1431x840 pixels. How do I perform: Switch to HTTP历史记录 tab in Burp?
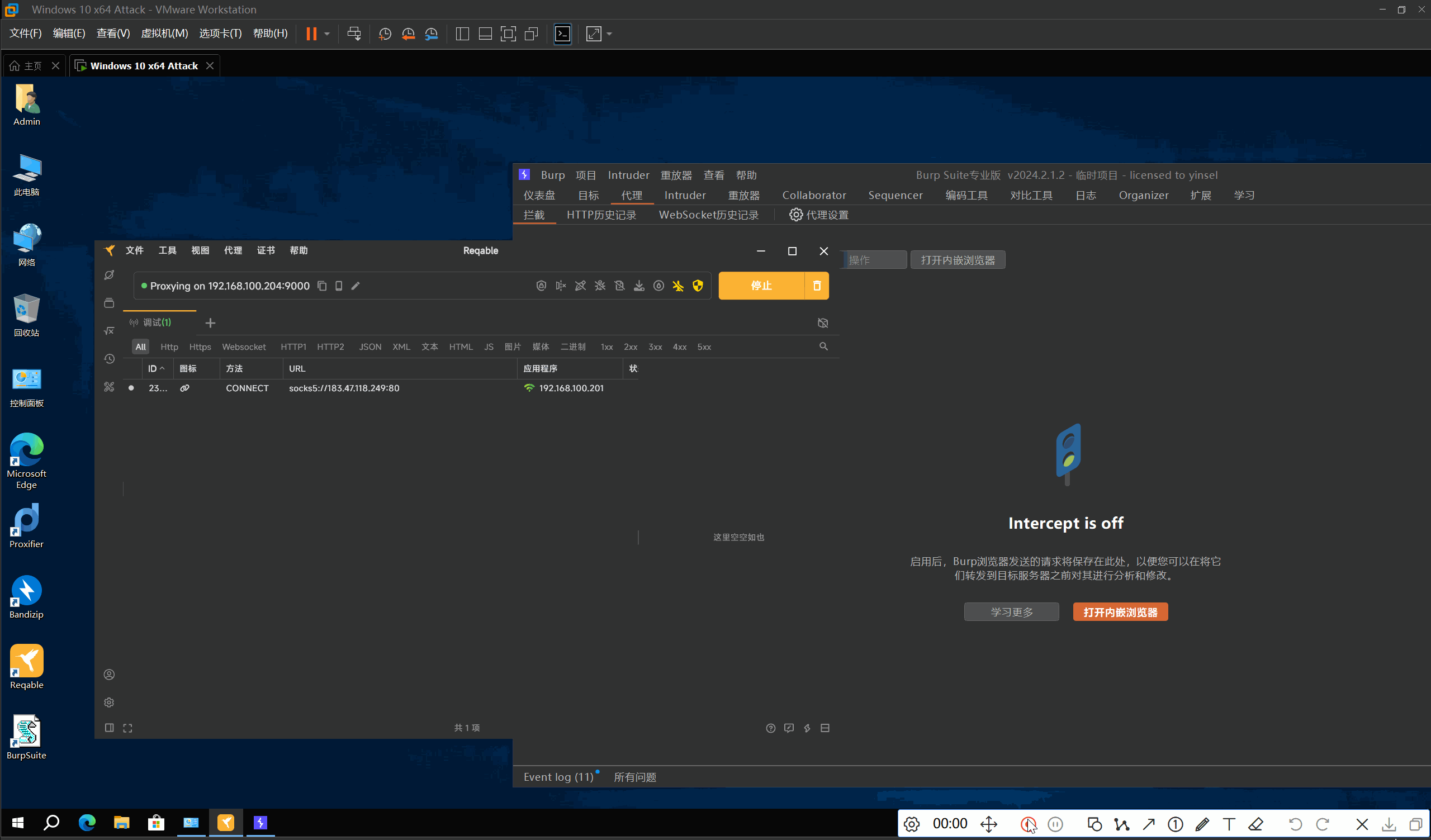[x=601, y=215]
